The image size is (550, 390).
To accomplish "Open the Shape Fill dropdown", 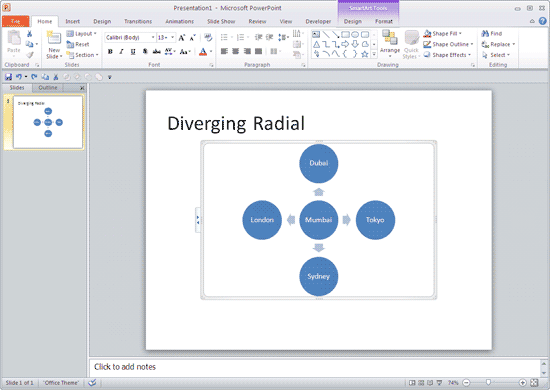I will (x=443, y=34).
